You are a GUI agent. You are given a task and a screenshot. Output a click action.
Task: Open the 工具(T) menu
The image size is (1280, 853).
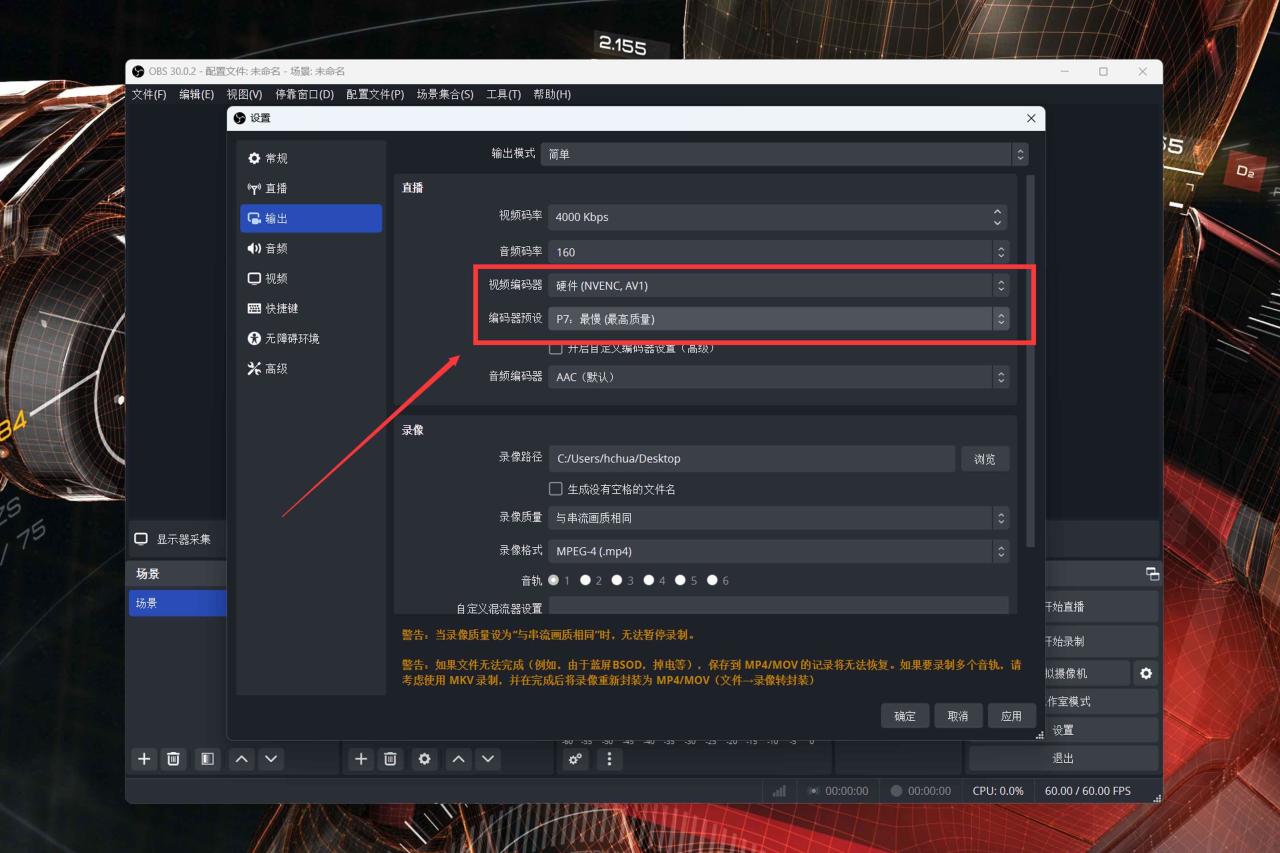click(503, 94)
